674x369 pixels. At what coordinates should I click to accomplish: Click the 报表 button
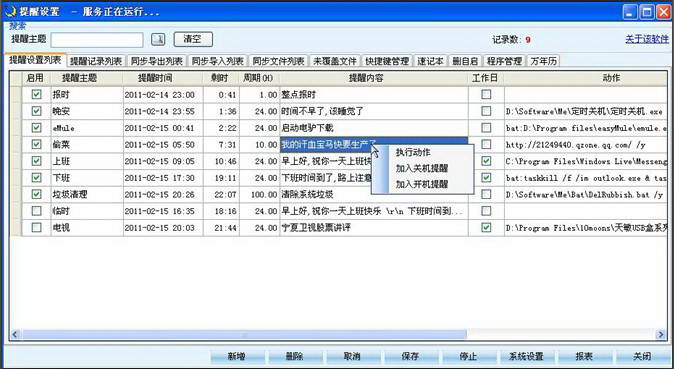coord(584,357)
